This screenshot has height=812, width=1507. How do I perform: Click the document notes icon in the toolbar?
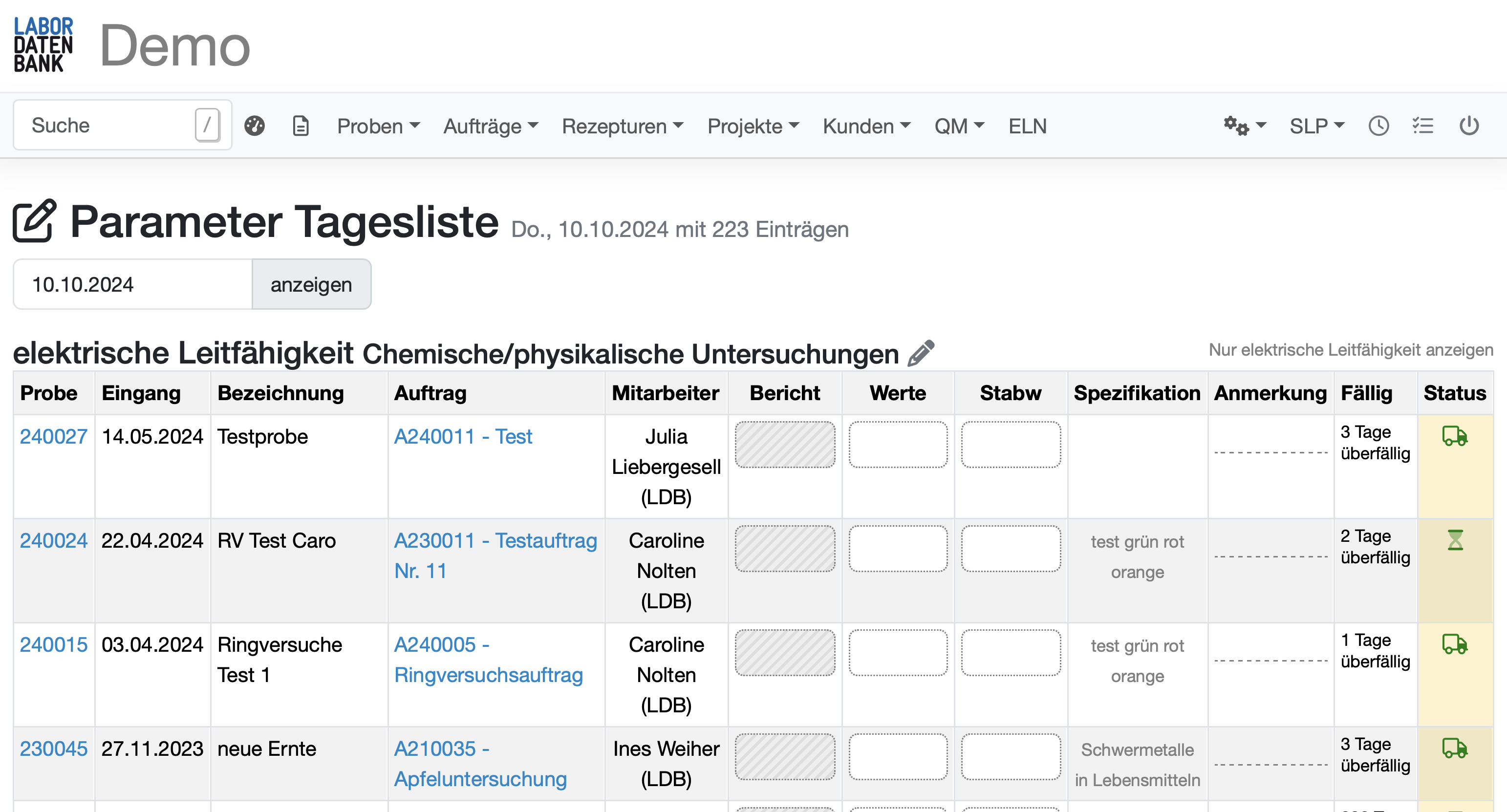point(300,125)
